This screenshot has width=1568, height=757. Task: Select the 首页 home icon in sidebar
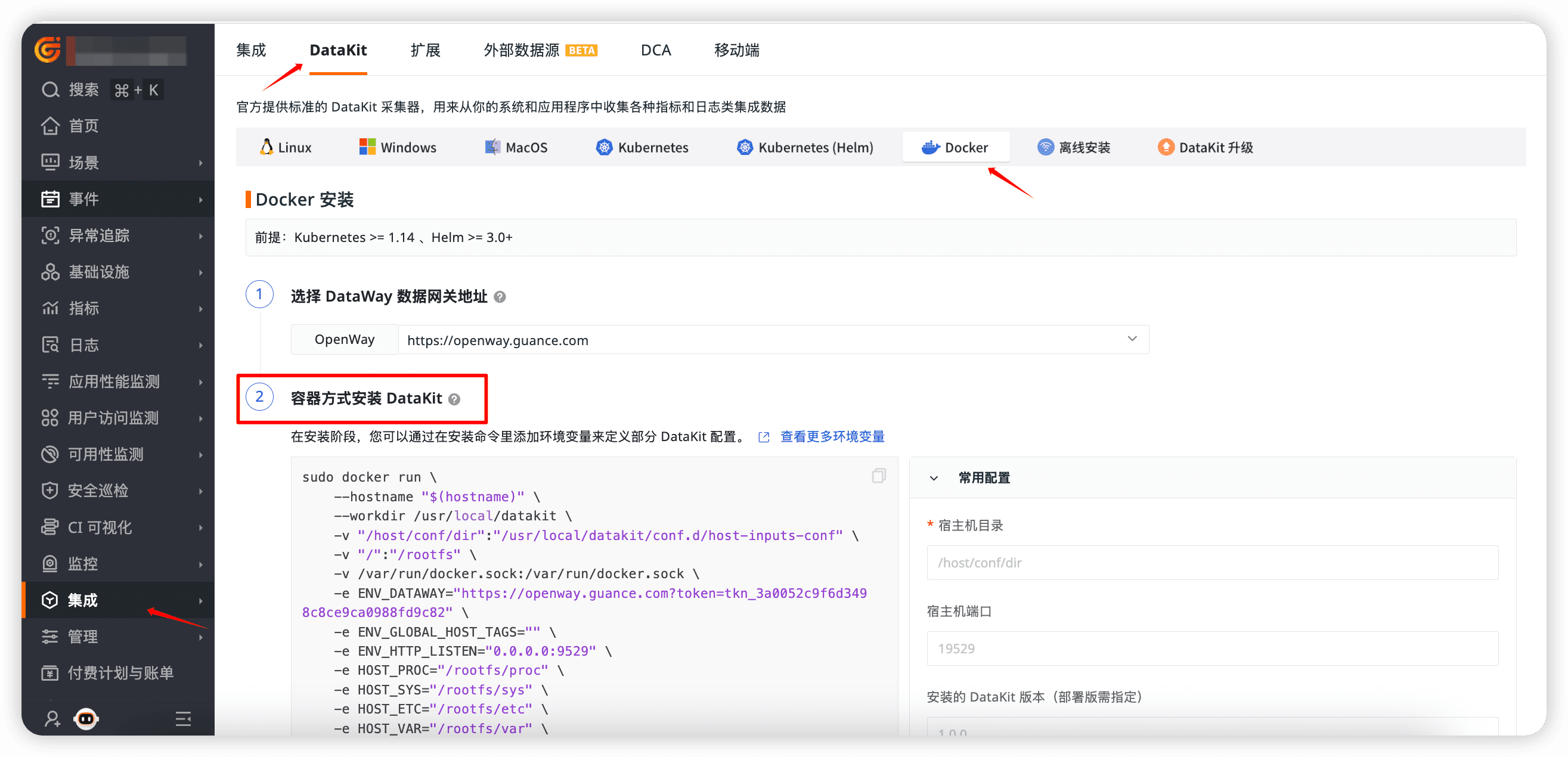click(51, 126)
